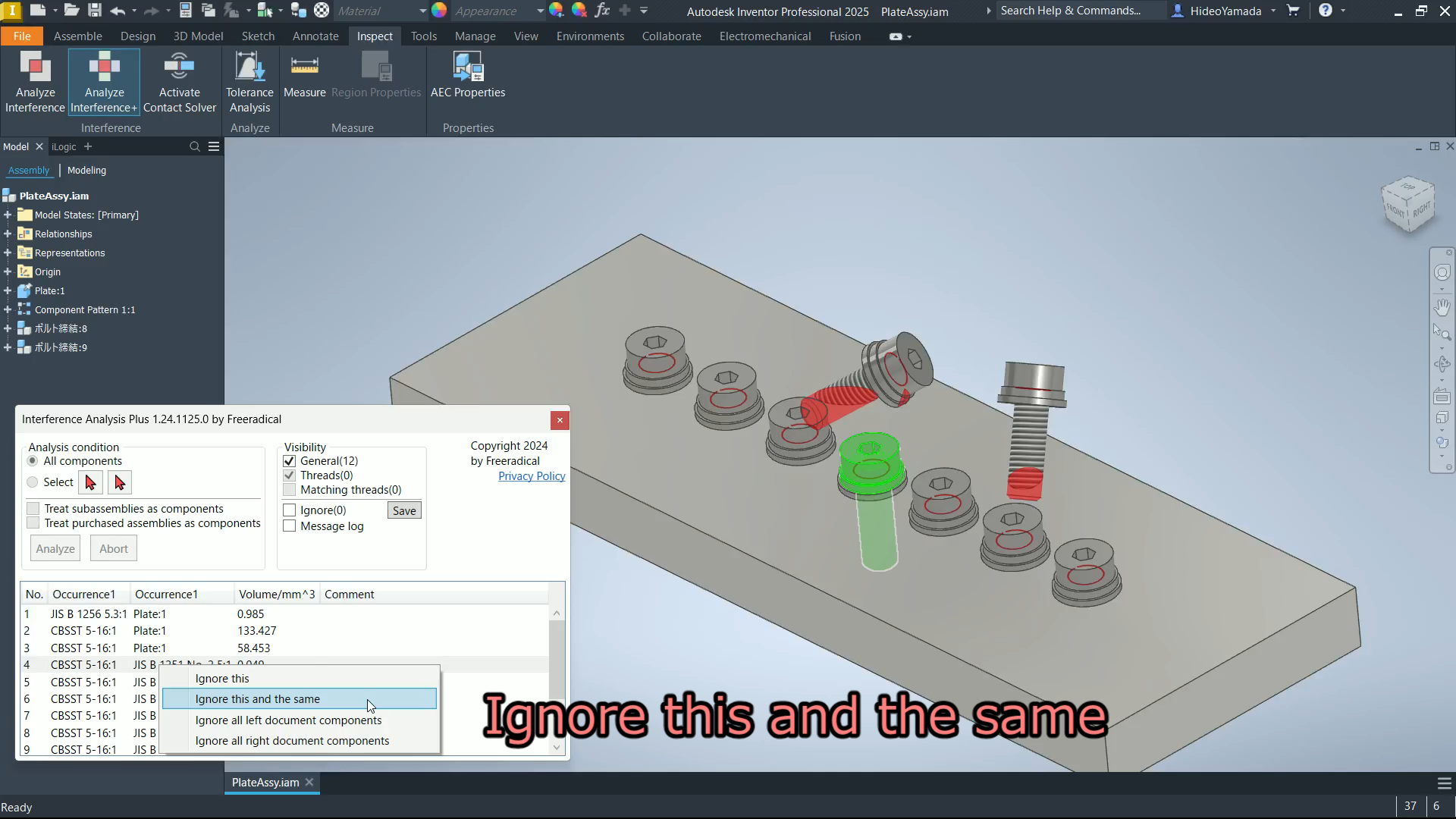Click the ViewCube in viewport
Viewport: 1456px width, 819px height.
pyautogui.click(x=1409, y=206)
